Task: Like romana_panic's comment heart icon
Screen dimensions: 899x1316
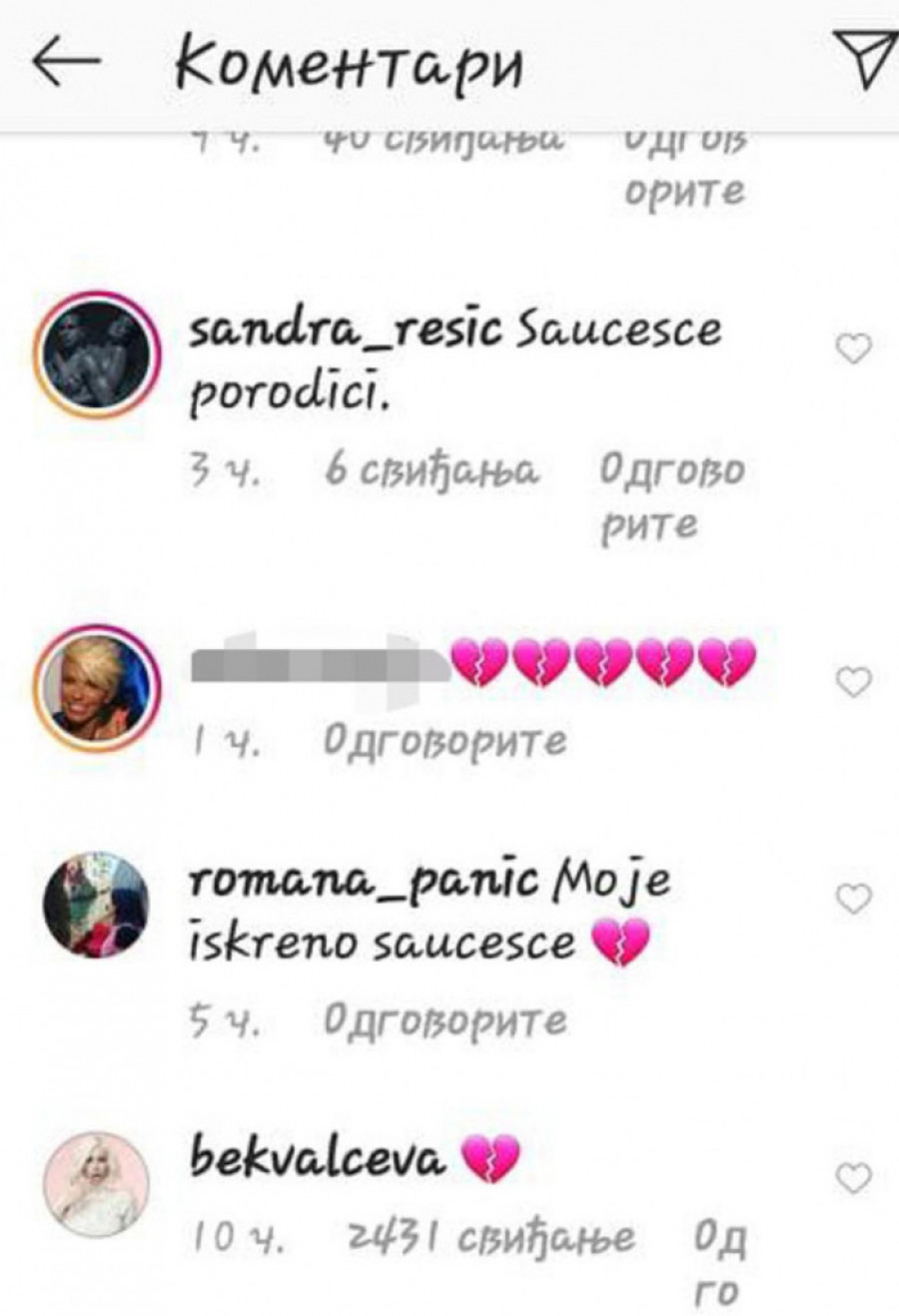Action: point(853,899)
